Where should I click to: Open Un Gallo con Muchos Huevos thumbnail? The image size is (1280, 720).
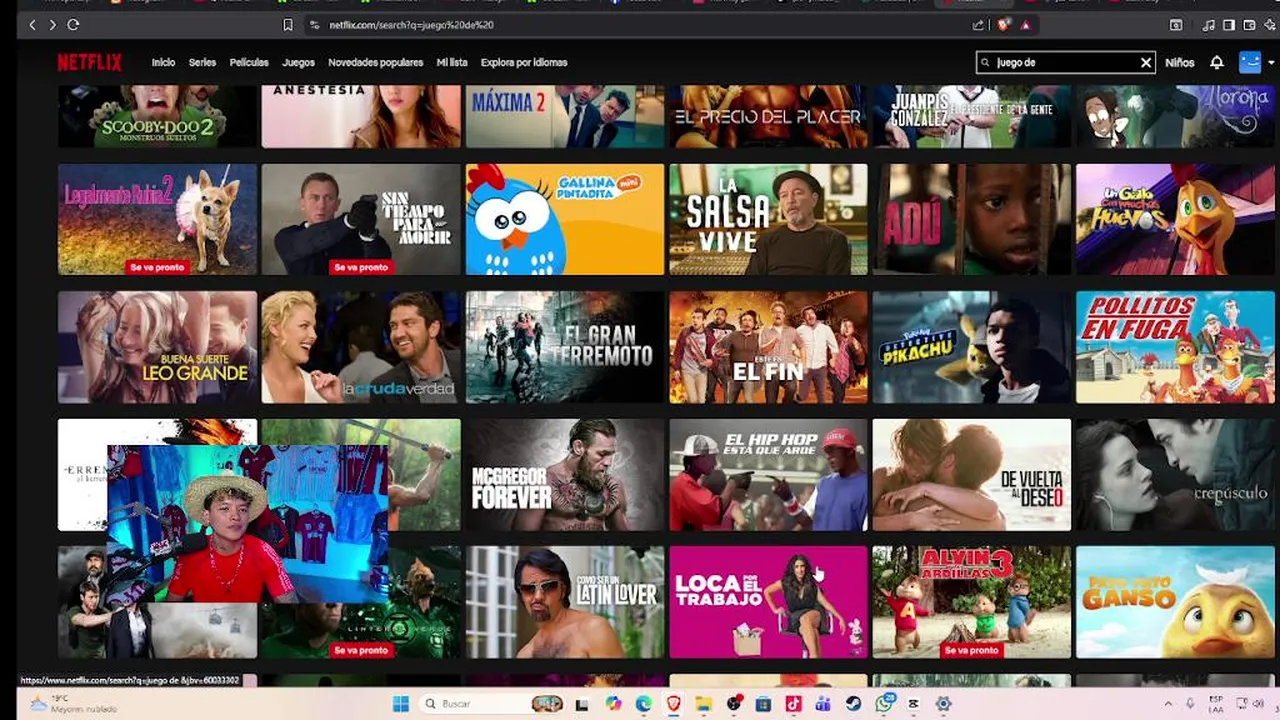[1175, 219]
